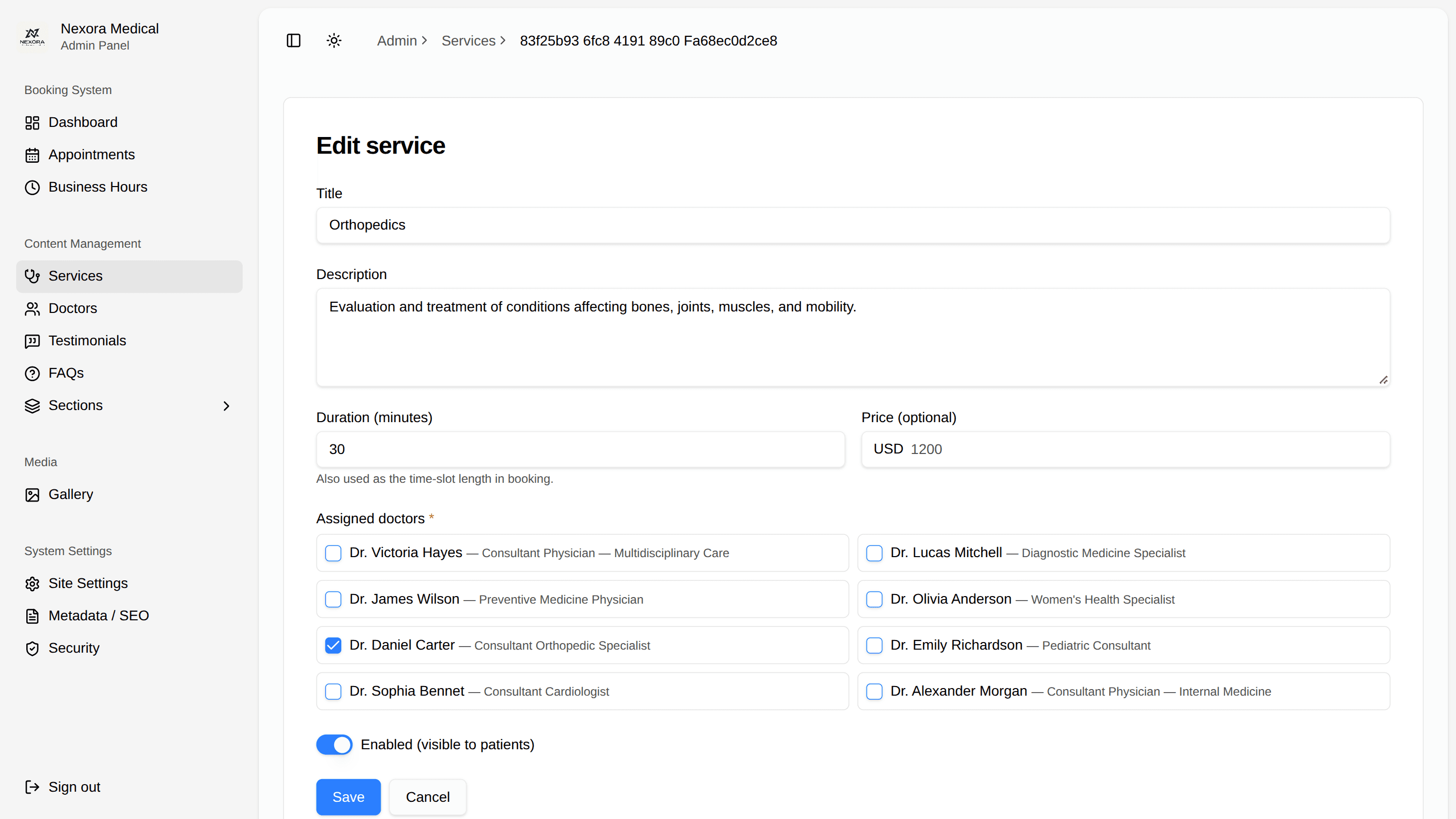Open Dashboard in the sidebar
Screen dimensions: 1456x819
[129, 123]
